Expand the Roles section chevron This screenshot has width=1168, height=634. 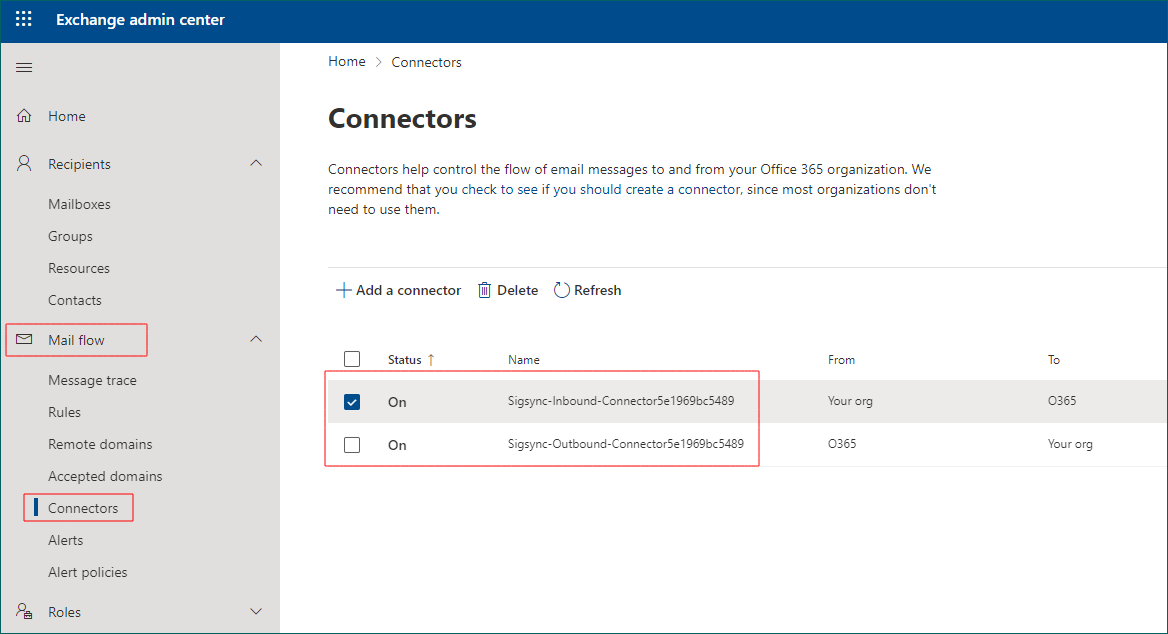[x=256, y=611]
